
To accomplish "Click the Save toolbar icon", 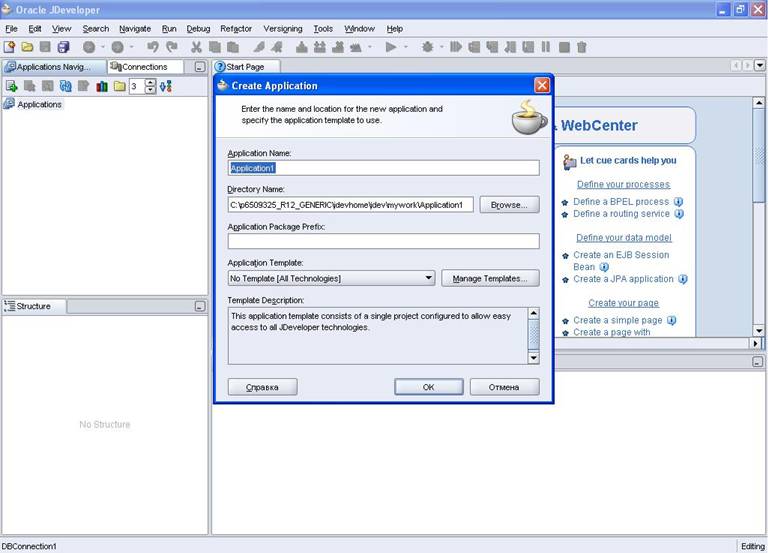I will coord(45,47).
